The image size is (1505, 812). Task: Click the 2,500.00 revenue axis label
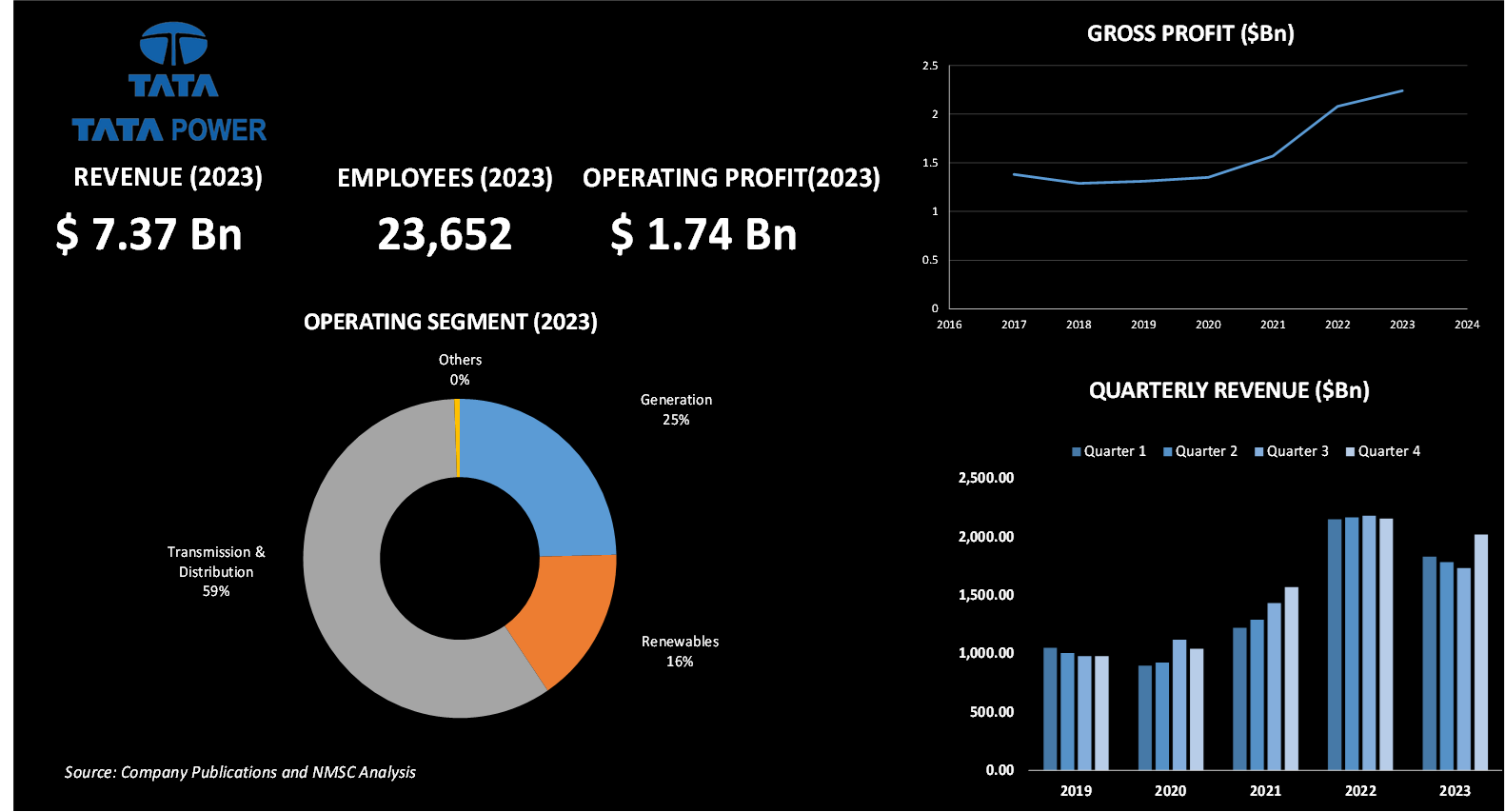(986, 478)
